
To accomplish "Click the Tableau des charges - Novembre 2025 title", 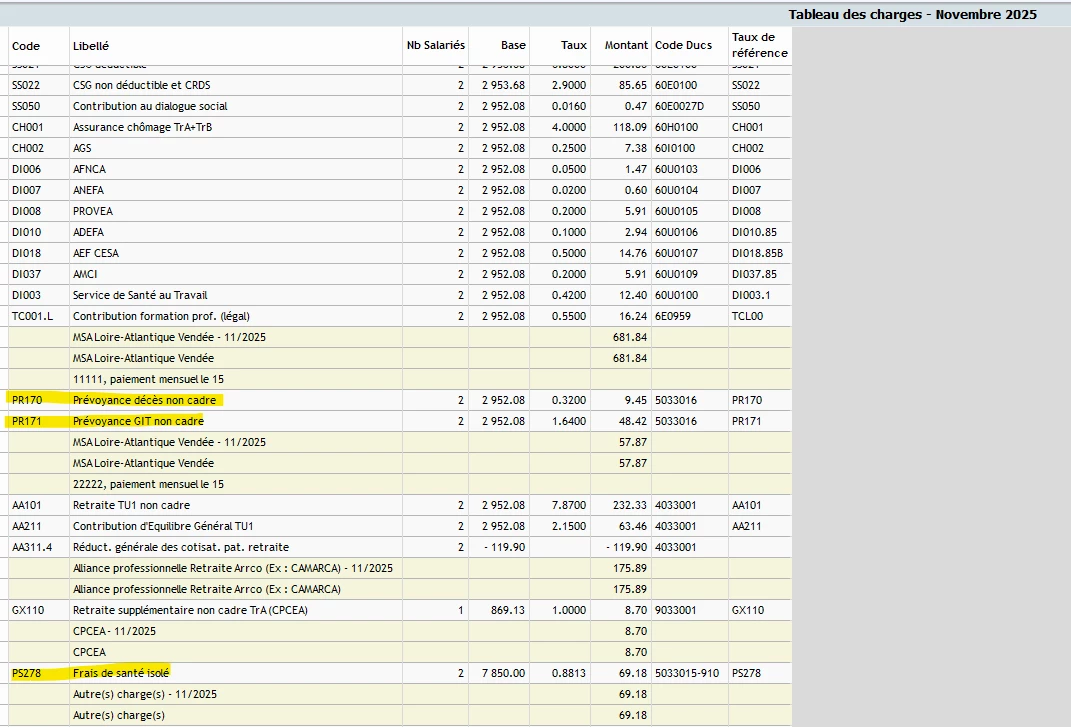I will pyautogui.click(x=912, y=14).
